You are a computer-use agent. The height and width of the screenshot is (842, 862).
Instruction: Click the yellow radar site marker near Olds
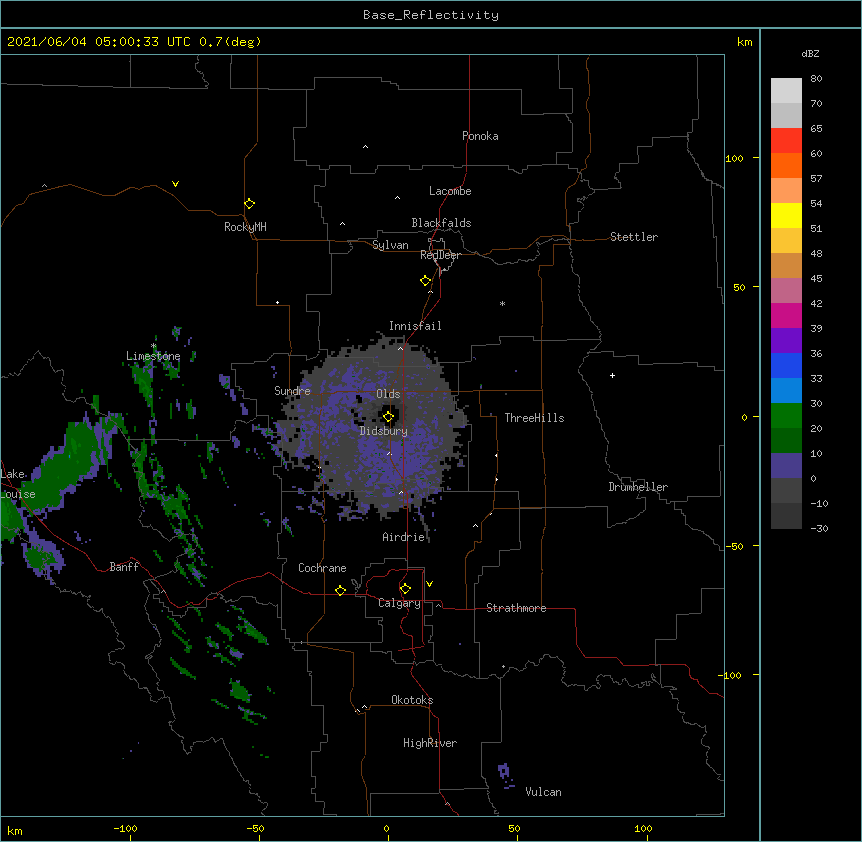coord(388,417)
